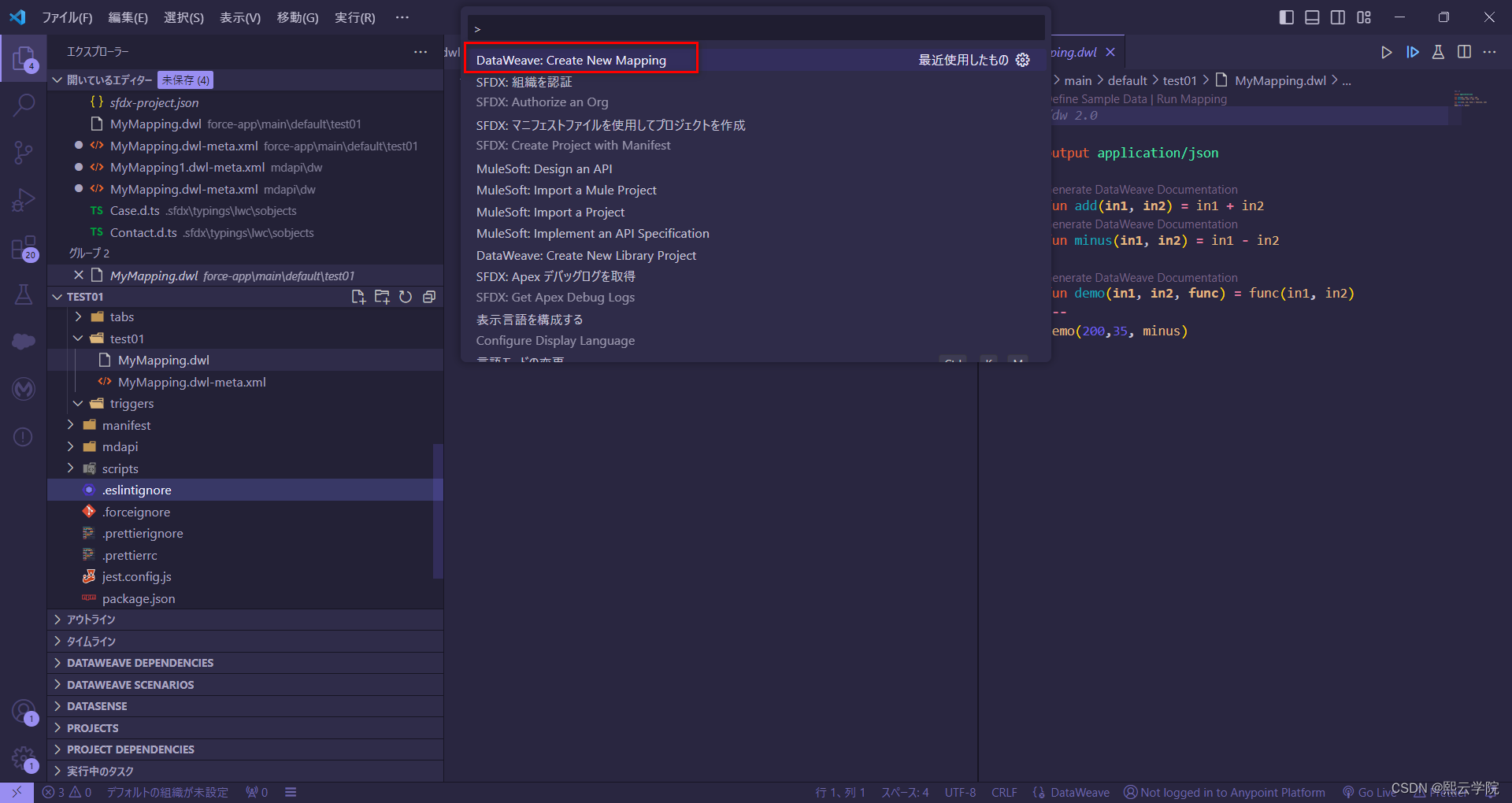Click the Run Mapping code lens link
This screenshot has height=803, width=1512.
pos(1191,99)
